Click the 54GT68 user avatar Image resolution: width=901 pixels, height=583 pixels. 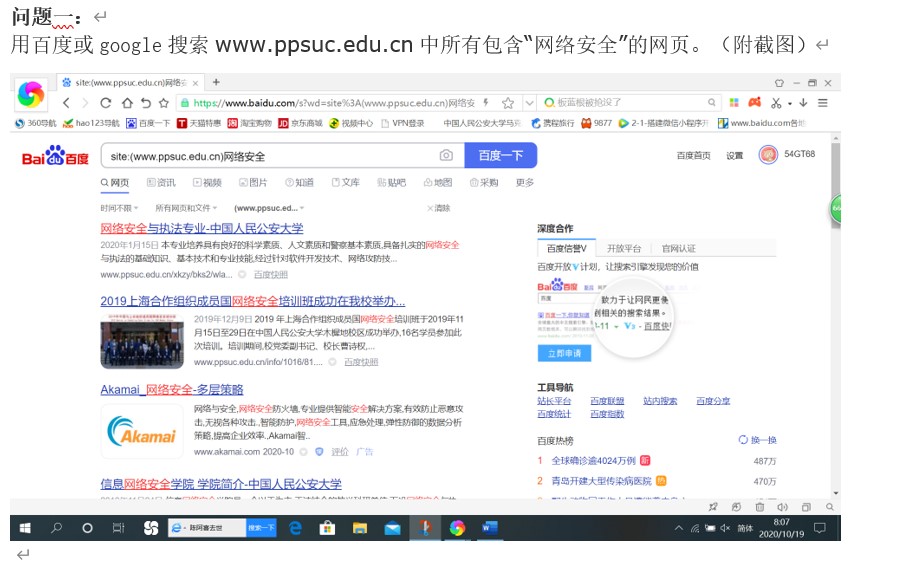tap(768, 155)
